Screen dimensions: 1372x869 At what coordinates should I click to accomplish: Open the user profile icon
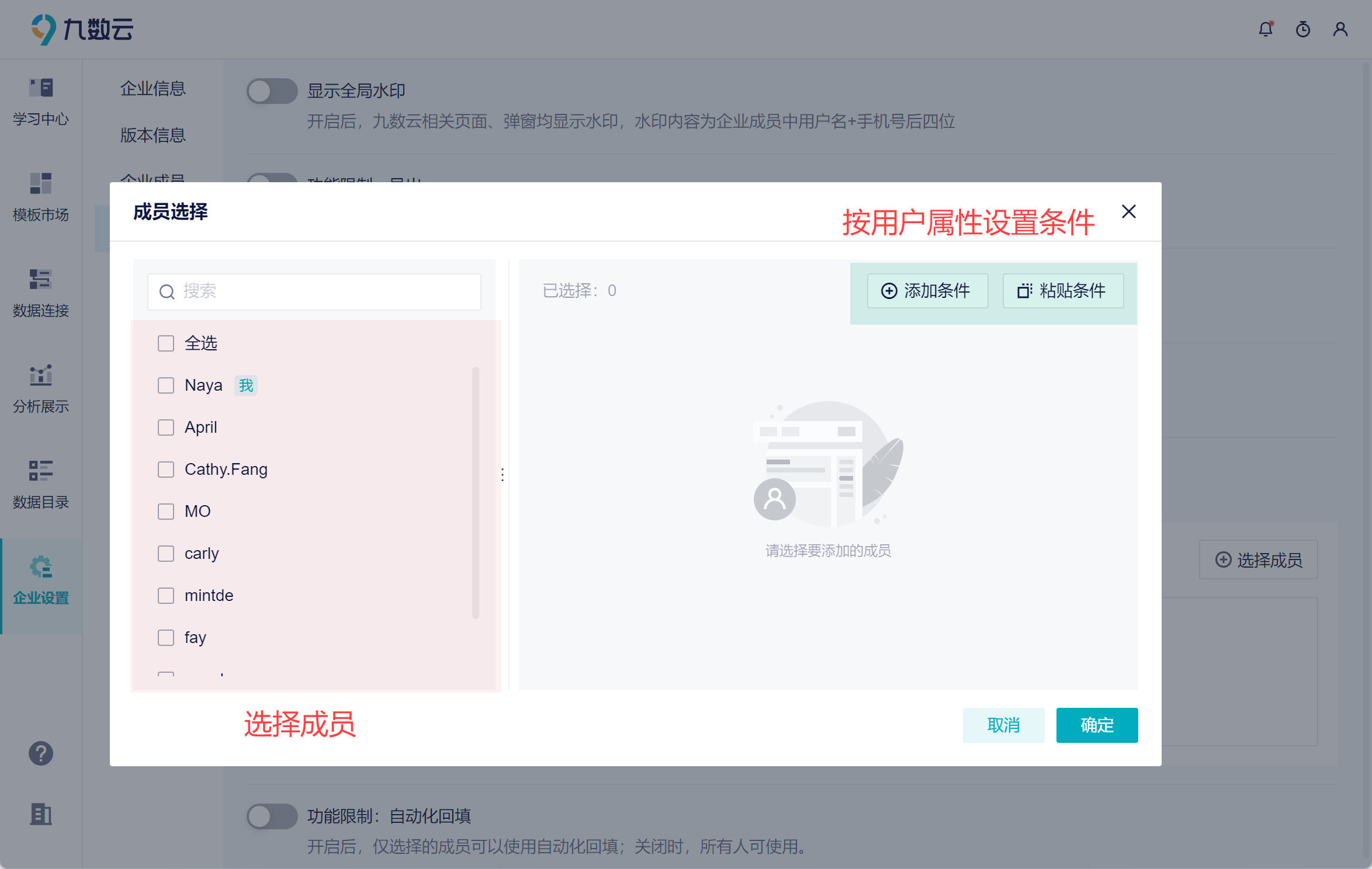[1340, 29]
